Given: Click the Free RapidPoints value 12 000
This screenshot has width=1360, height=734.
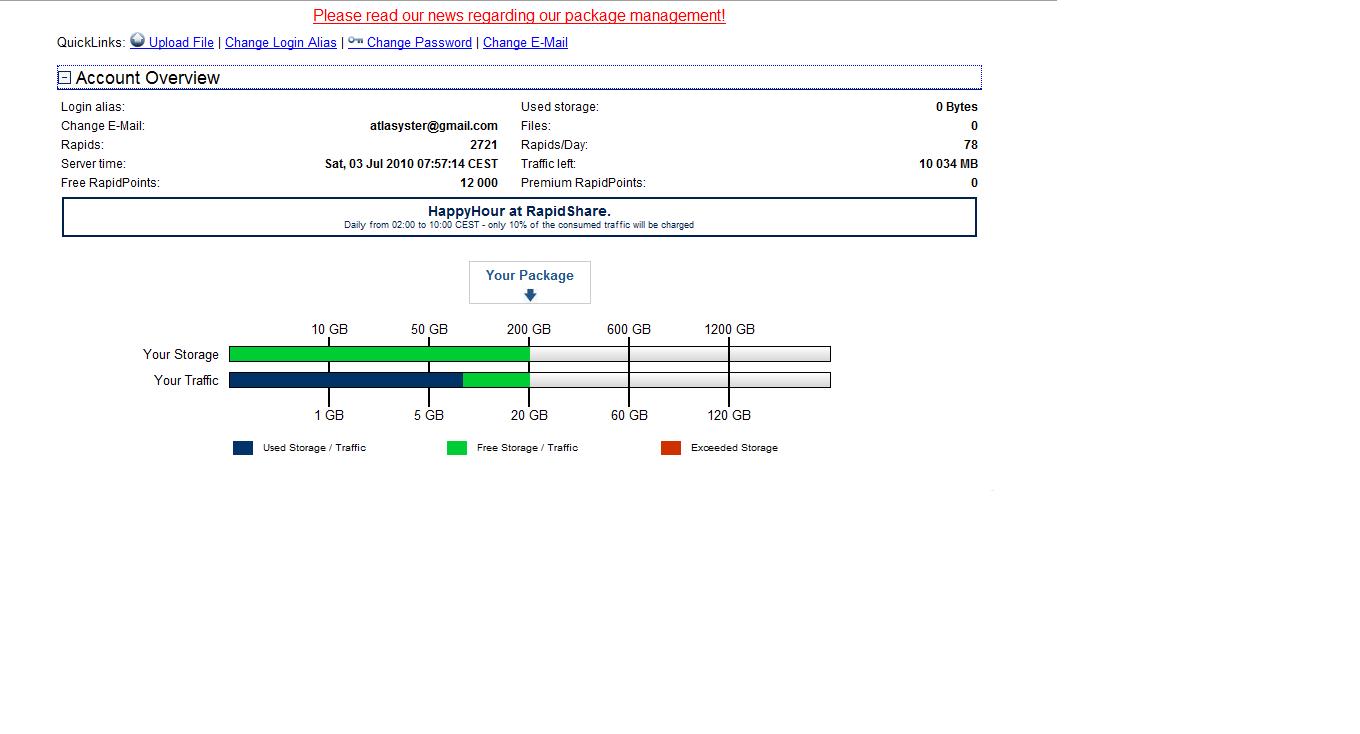Looking at the screenshot, I should pyautogui.click(x=479, y=183).
